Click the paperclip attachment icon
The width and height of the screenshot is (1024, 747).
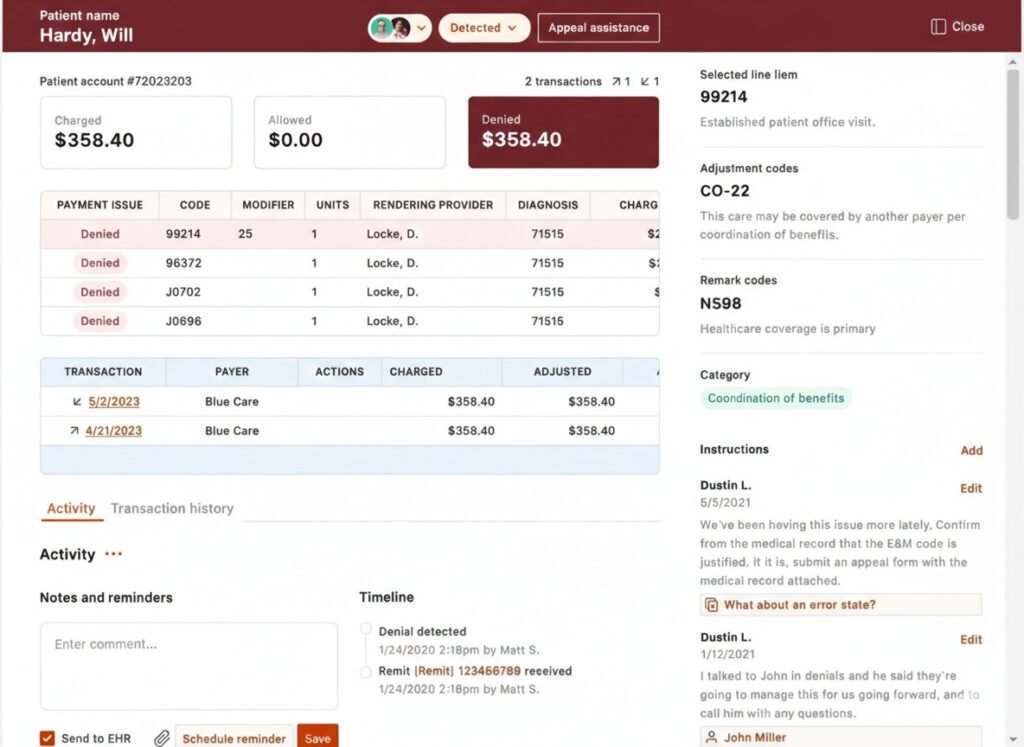[x=161, y=738]
